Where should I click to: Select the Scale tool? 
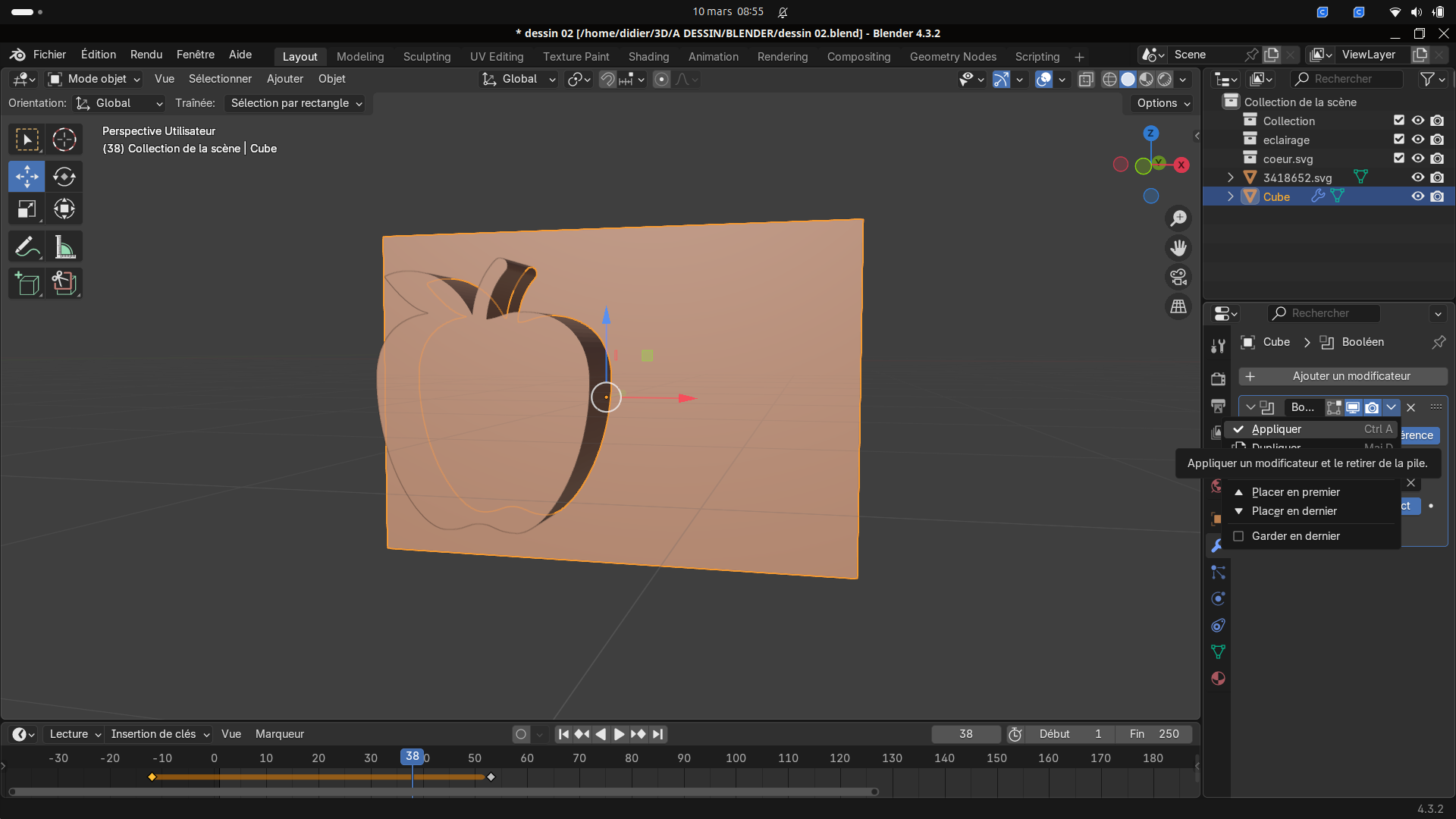pos(27,209)
